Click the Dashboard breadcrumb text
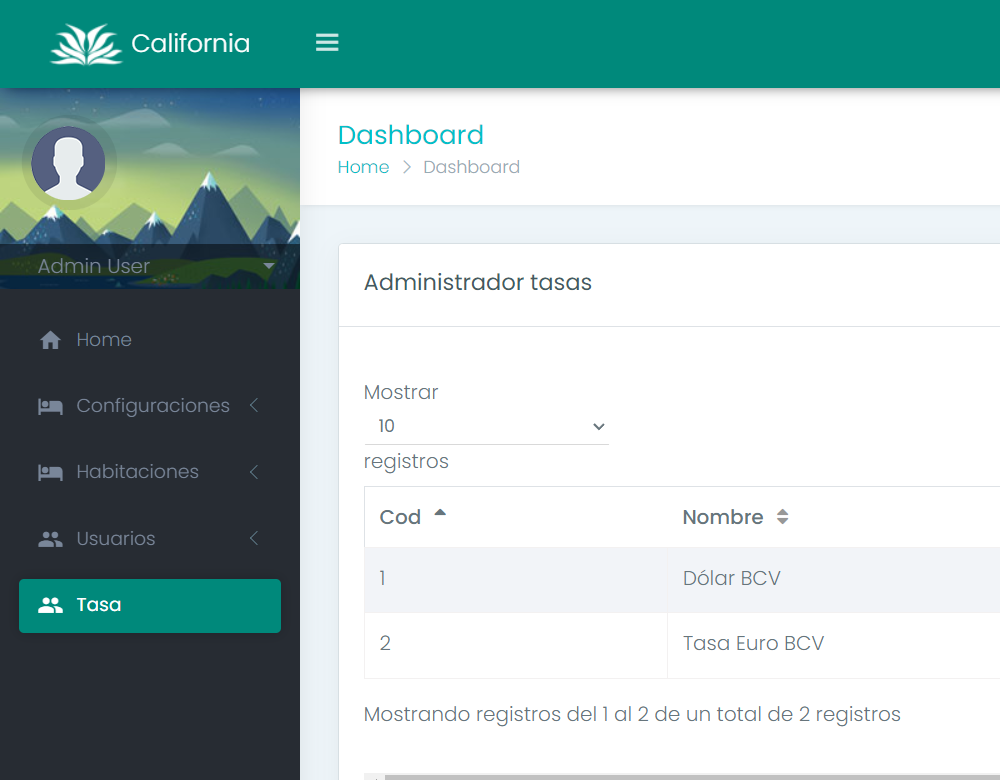This screenshot has width=1000, height=780. [471, 167]
